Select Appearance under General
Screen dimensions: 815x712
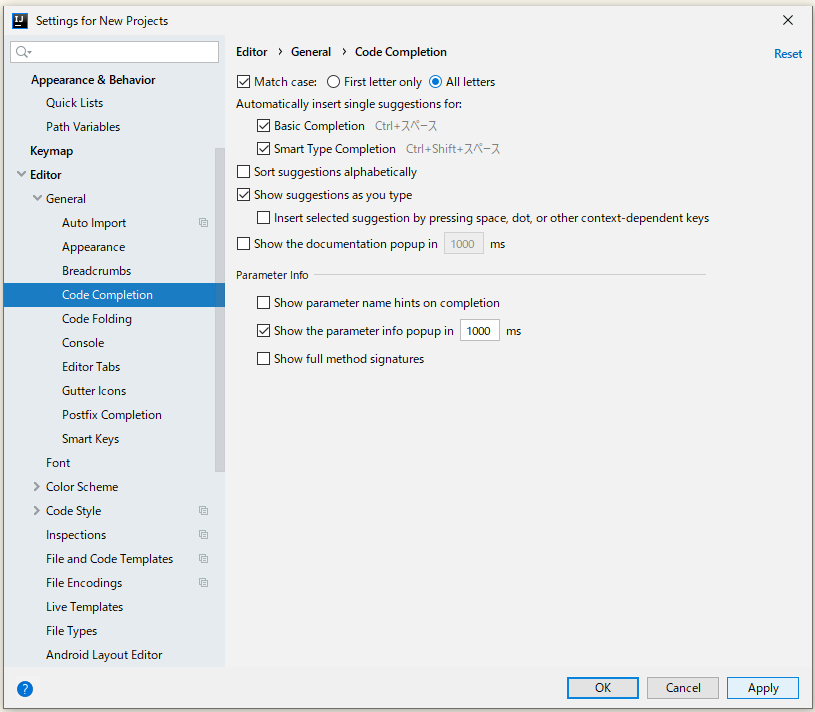point(94,247)
